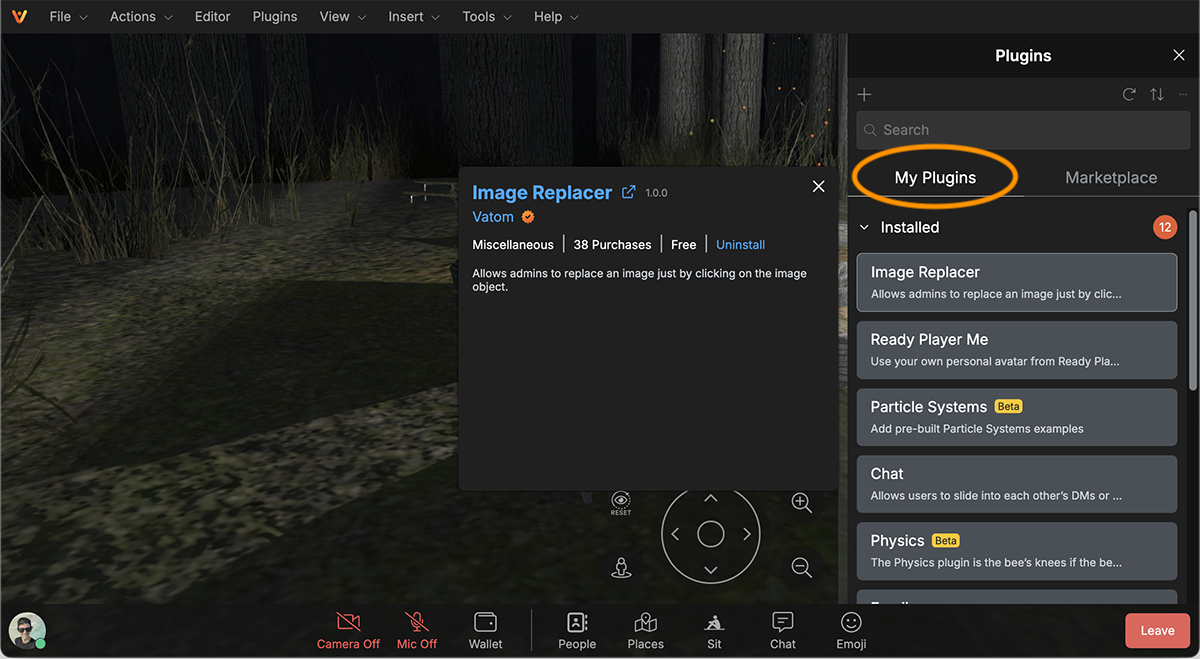This screenshot has width=1200, height=659.
Task: Click the Image Replacer title link
Action: click(542, 193)
